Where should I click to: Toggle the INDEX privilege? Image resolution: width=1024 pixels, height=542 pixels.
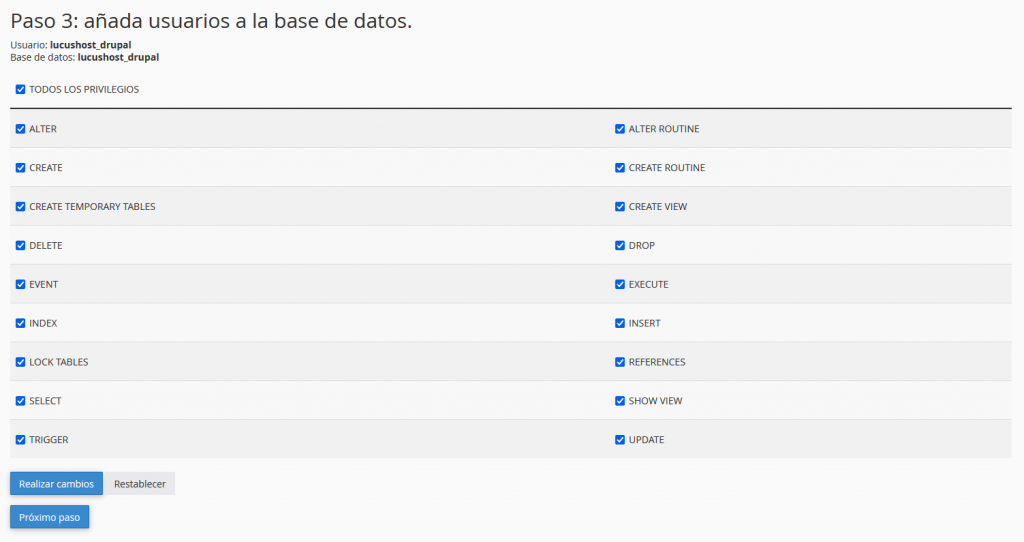click(x=20, y=324)
